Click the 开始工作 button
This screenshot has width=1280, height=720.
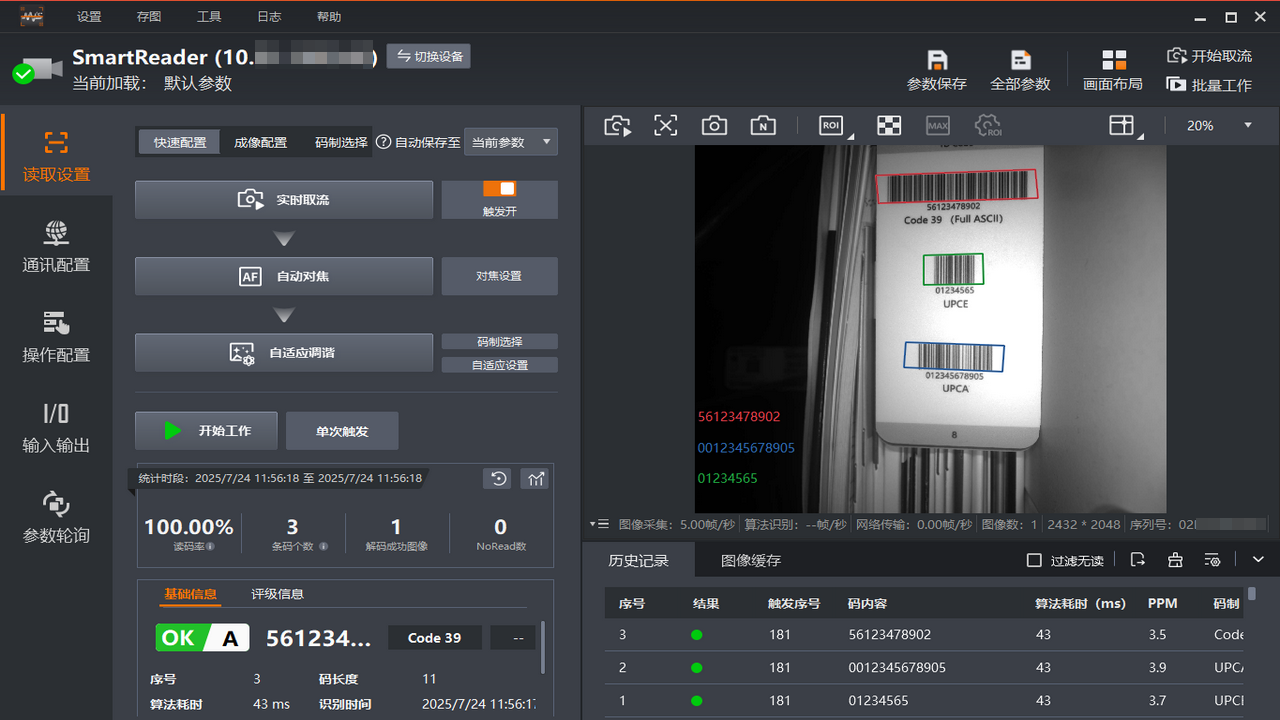(208, 431)
